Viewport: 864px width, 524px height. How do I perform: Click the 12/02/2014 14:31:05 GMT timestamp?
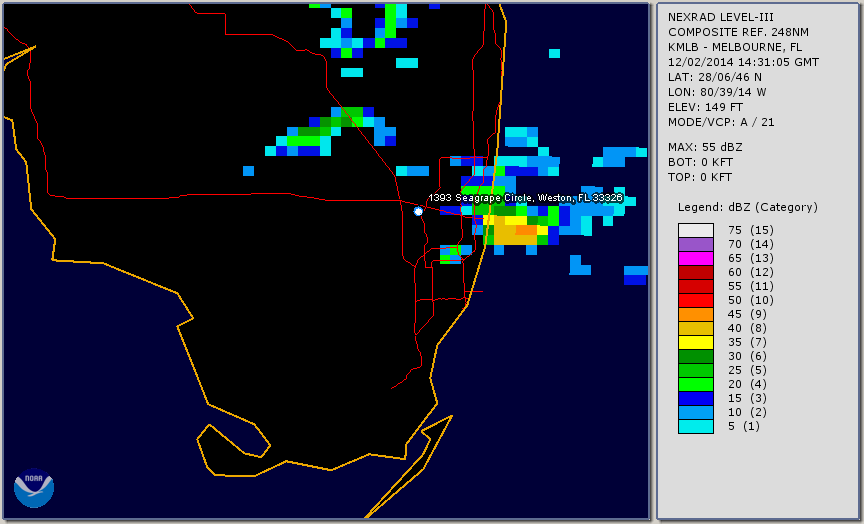pos(743,62)
